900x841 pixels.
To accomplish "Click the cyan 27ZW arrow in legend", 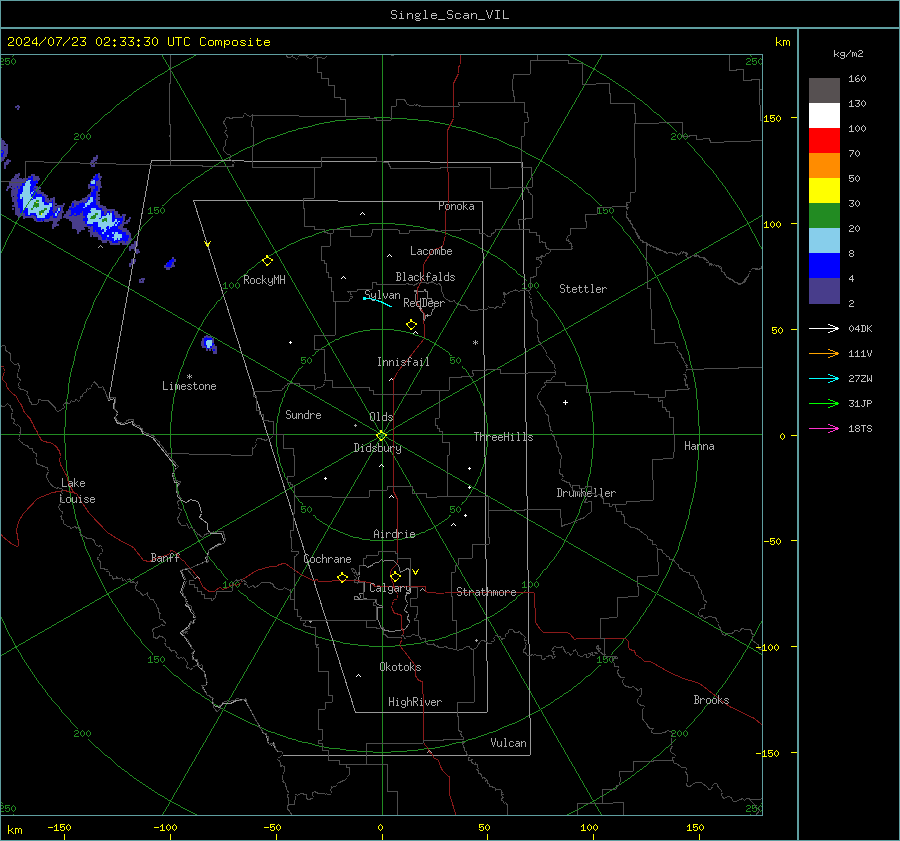I will click(824, 378).
